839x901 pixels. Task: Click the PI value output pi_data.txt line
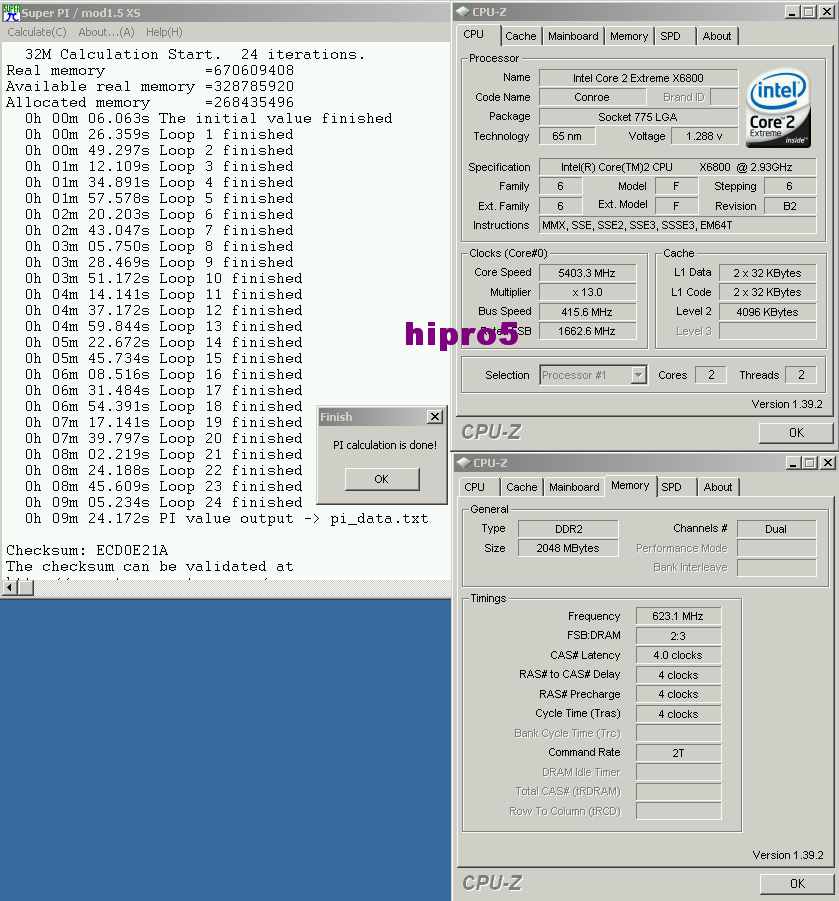226,518
